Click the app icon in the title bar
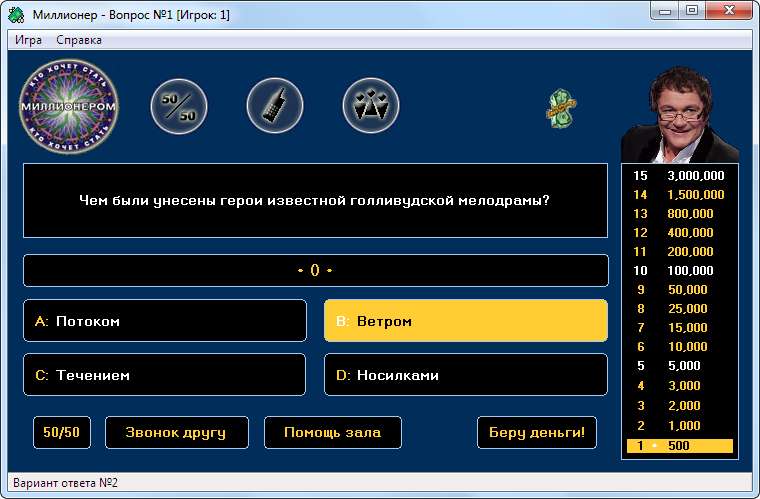The image size is (760, 499). click(16, 15)
